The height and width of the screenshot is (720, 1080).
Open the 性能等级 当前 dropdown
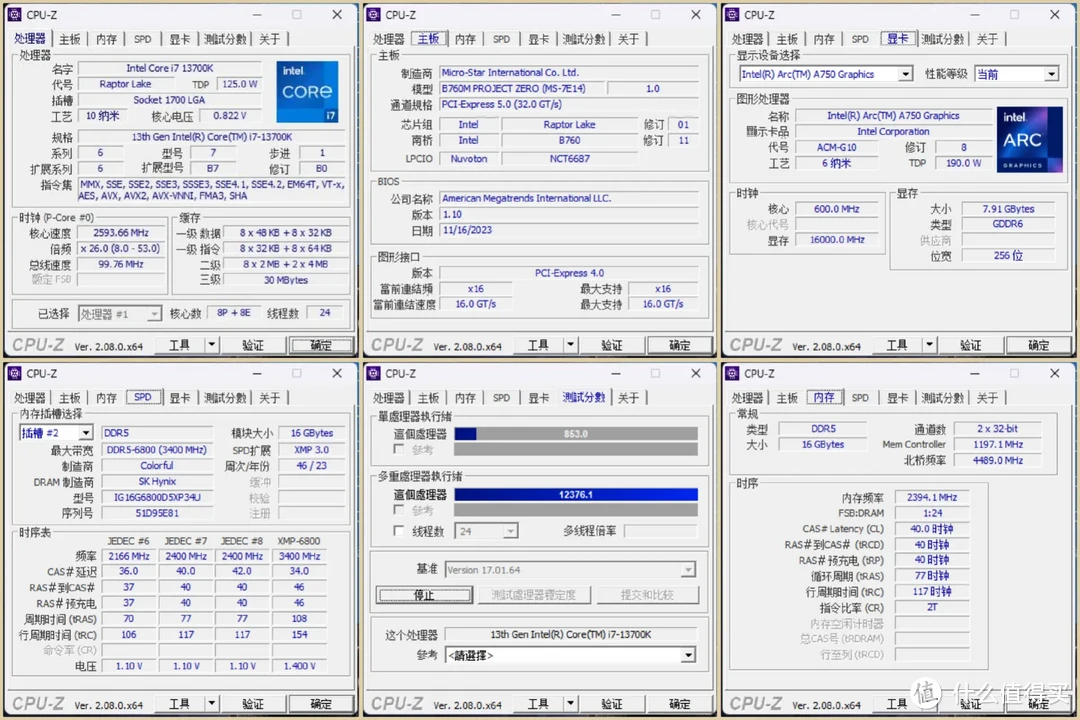pyautogui.click(x=1017, y=74)
